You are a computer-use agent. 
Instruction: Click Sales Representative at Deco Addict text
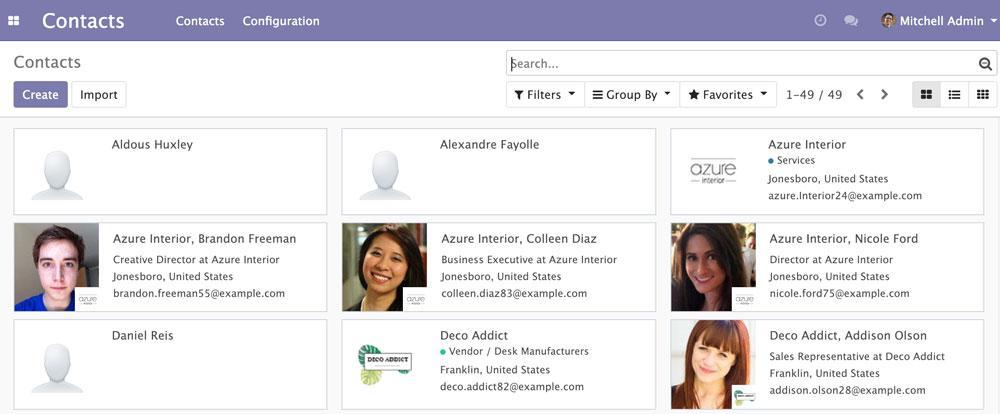857,356
